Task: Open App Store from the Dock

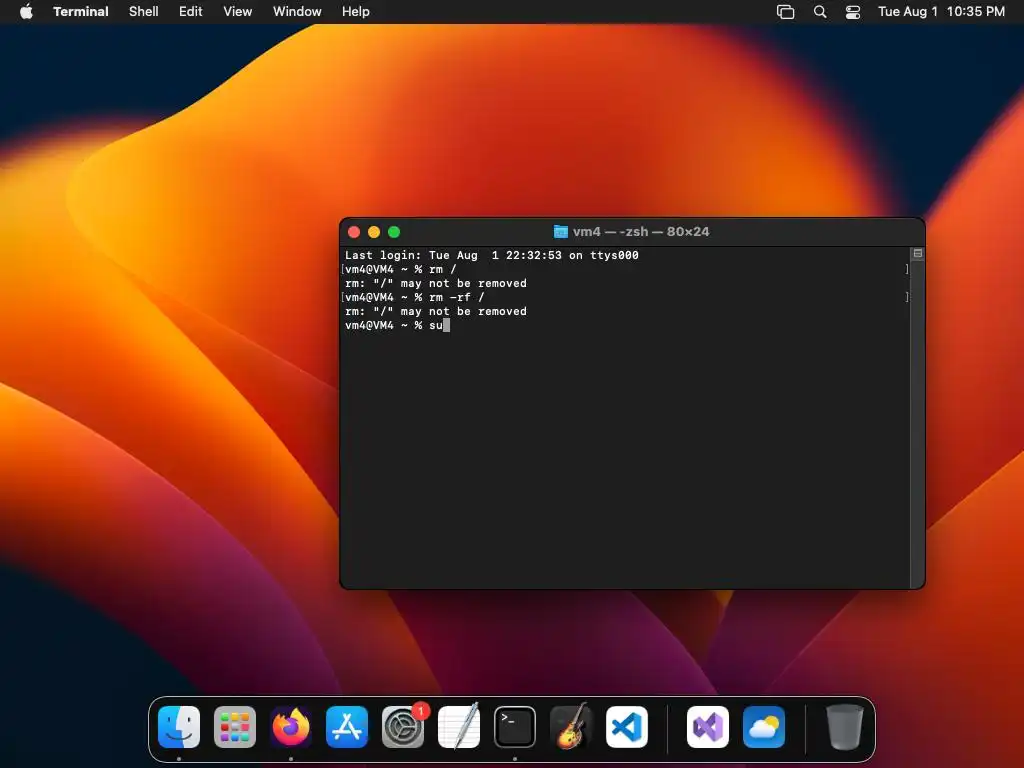Action: tap(347, 727)
